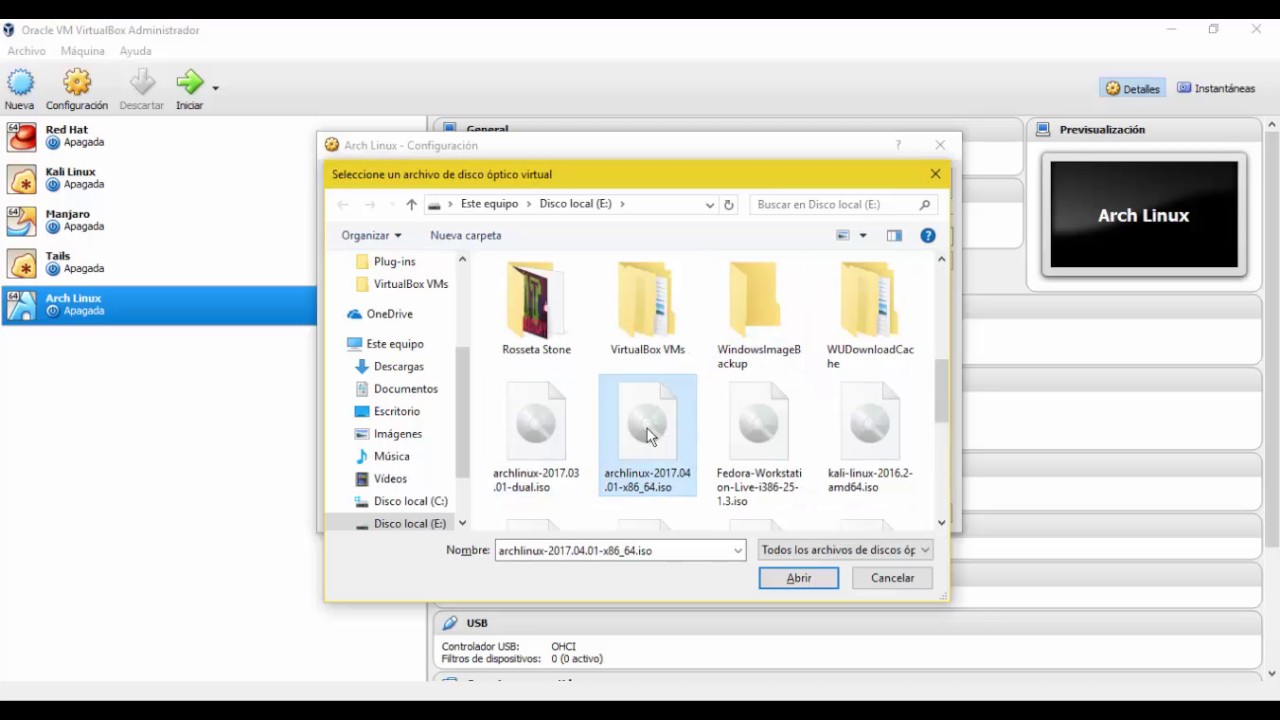The image size is (1280, 720).
Task: Click the forward navigation arrow
Action: pyautogui.click(x=370, y=204)
